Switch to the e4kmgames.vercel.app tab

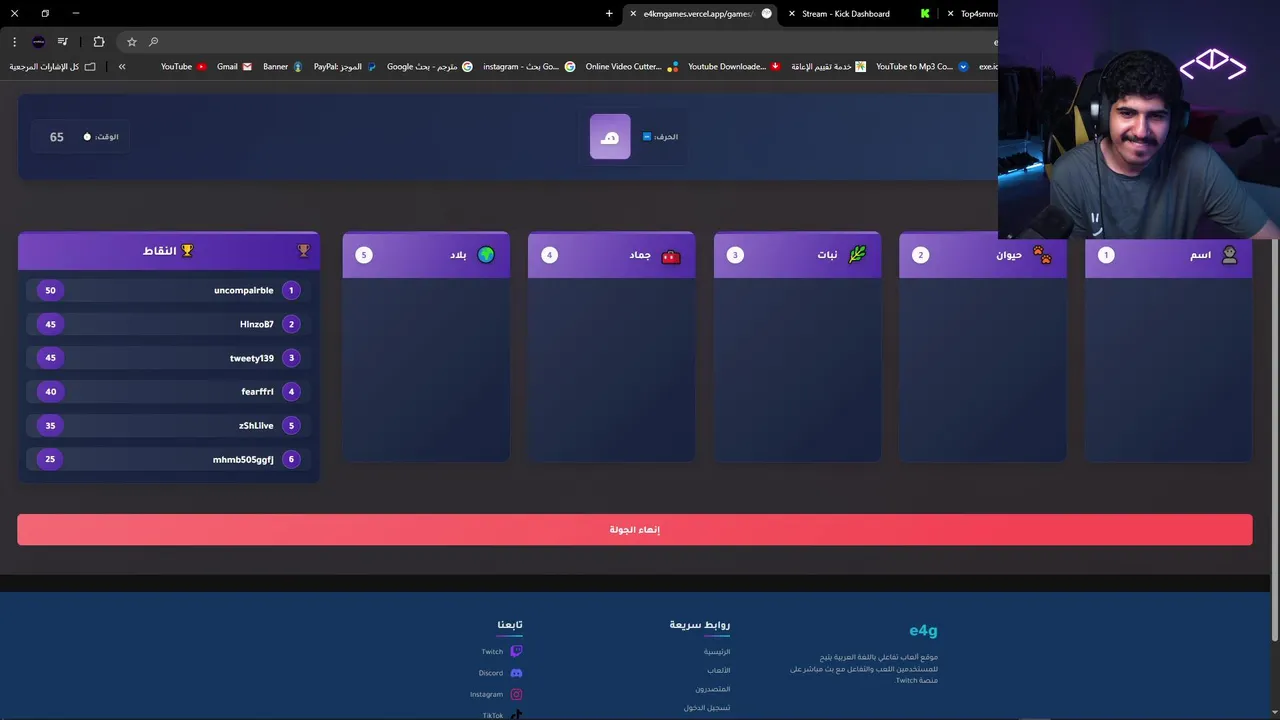(700, 14)
